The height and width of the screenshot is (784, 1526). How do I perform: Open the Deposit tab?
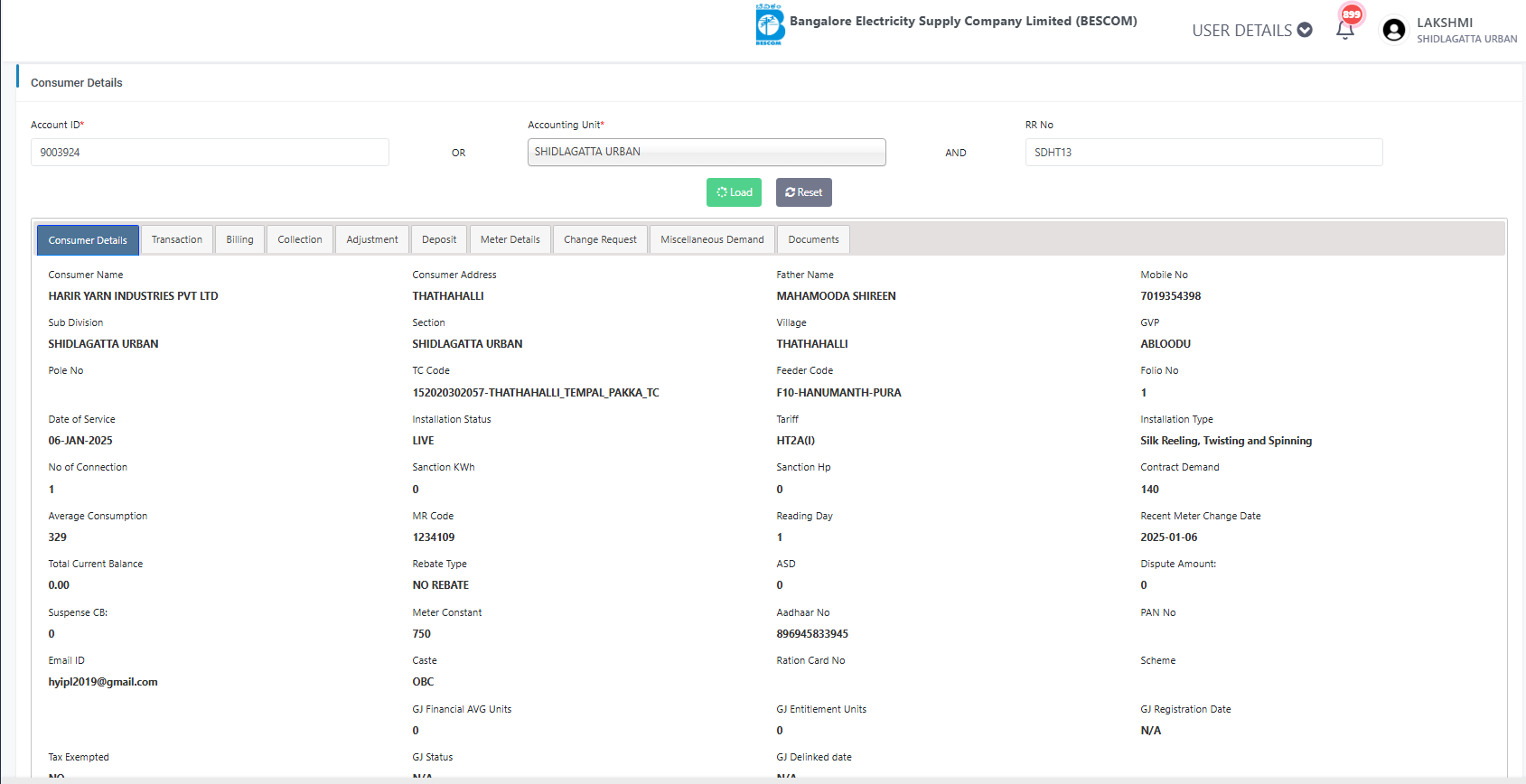coord(439,239)
